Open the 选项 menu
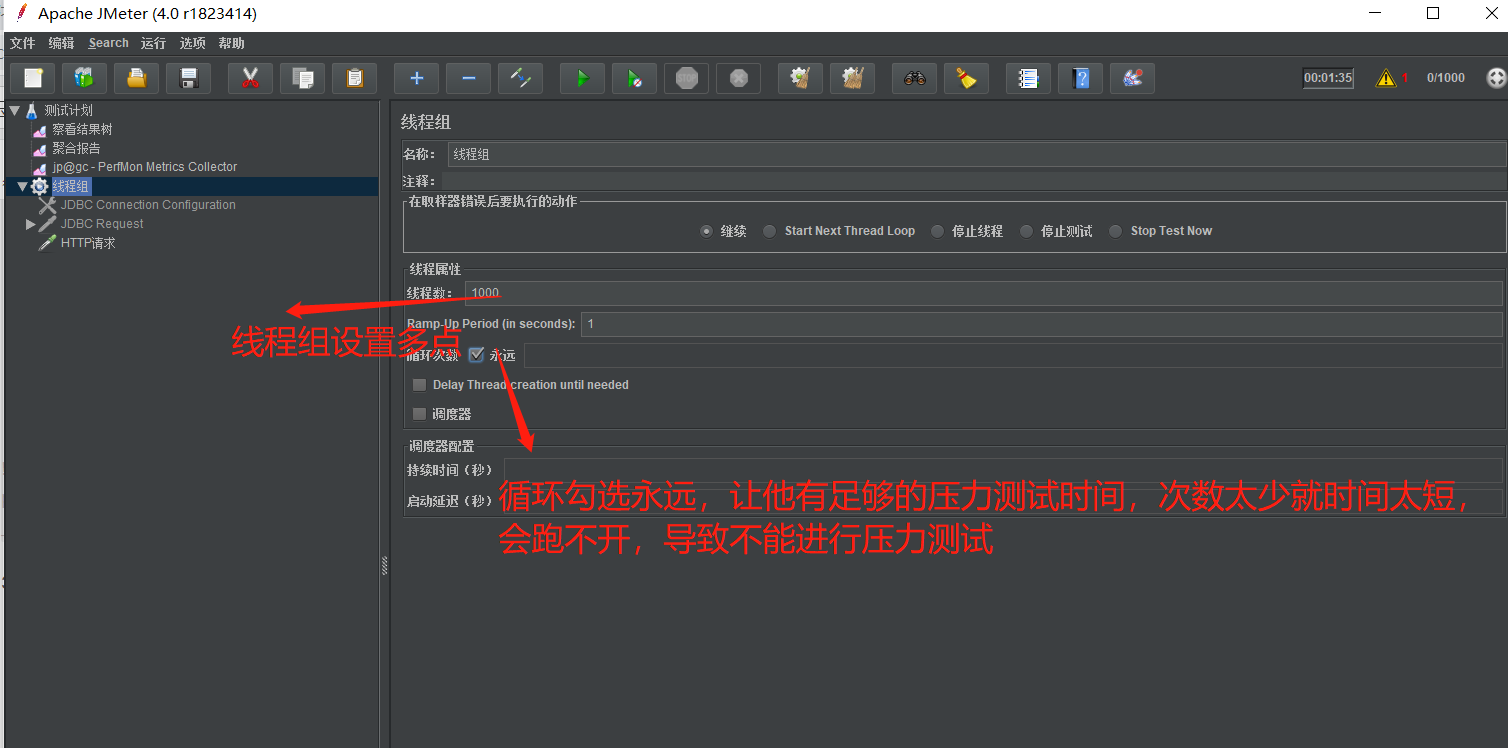1508x748 pixels. click(x=192, y=43)
